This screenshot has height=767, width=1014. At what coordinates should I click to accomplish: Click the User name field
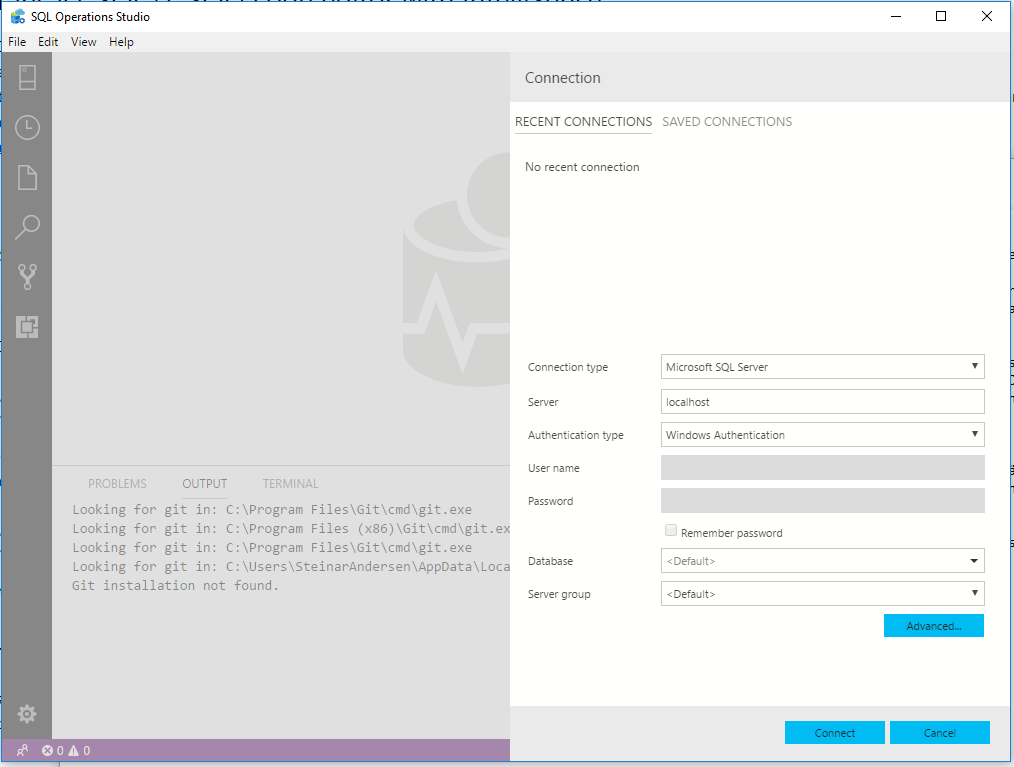[823, 468]
